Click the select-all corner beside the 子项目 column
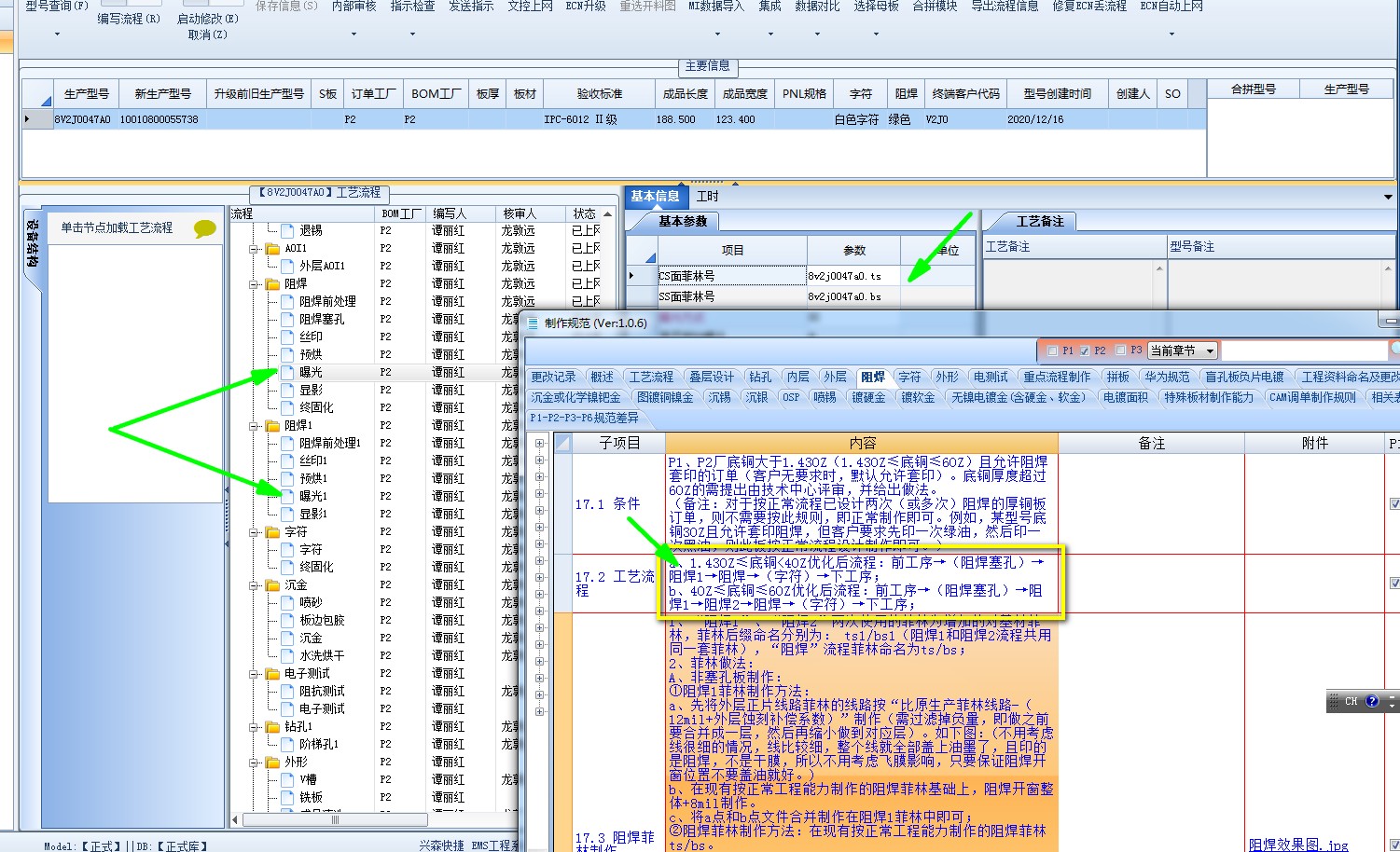Image resolution: width=1400 pixels, height=852 pixels. pos(562,443)
